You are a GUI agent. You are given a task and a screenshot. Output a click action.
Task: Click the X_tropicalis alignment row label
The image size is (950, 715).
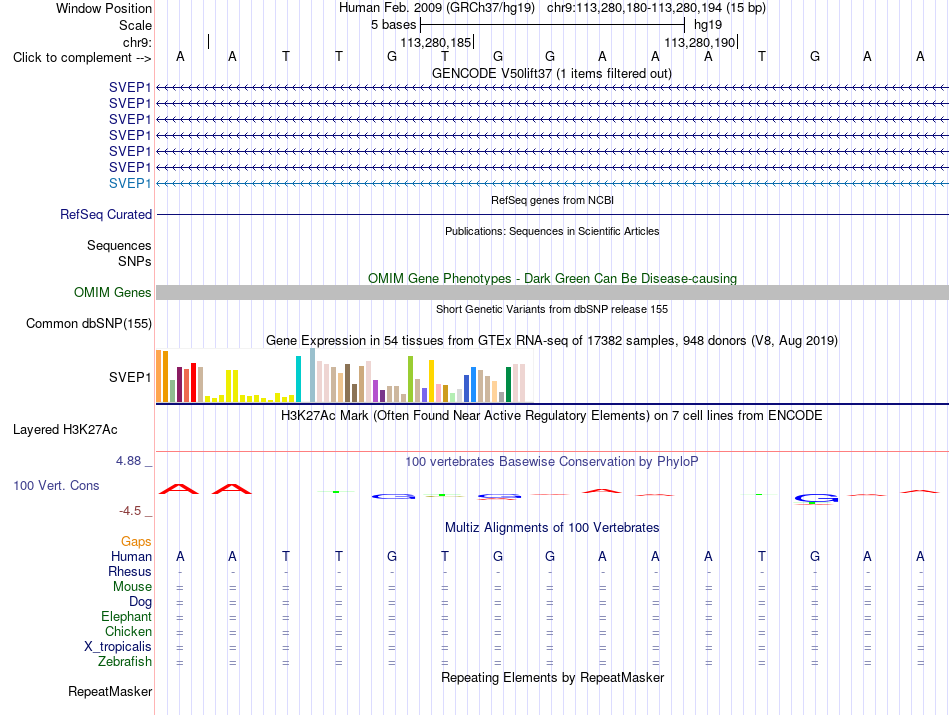[118, 647]
